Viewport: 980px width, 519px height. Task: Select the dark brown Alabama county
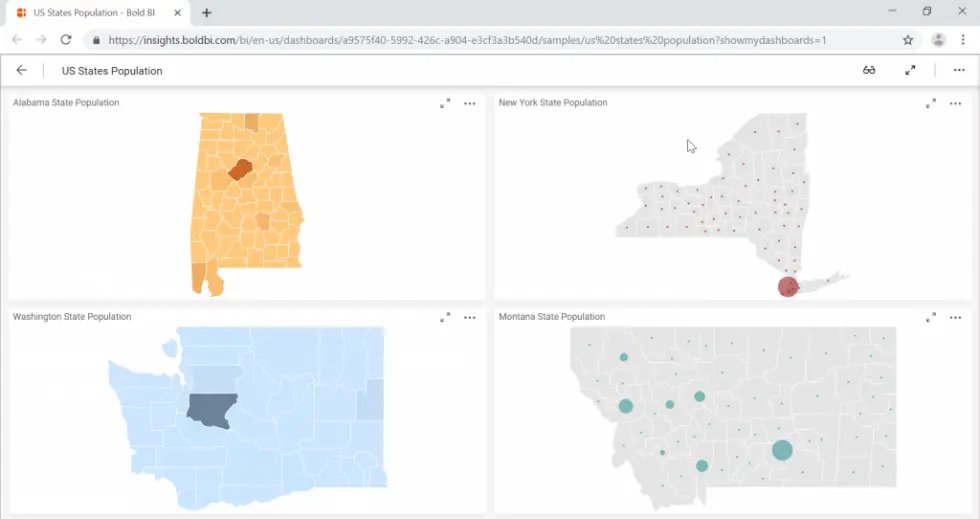[x=240, y=170]
